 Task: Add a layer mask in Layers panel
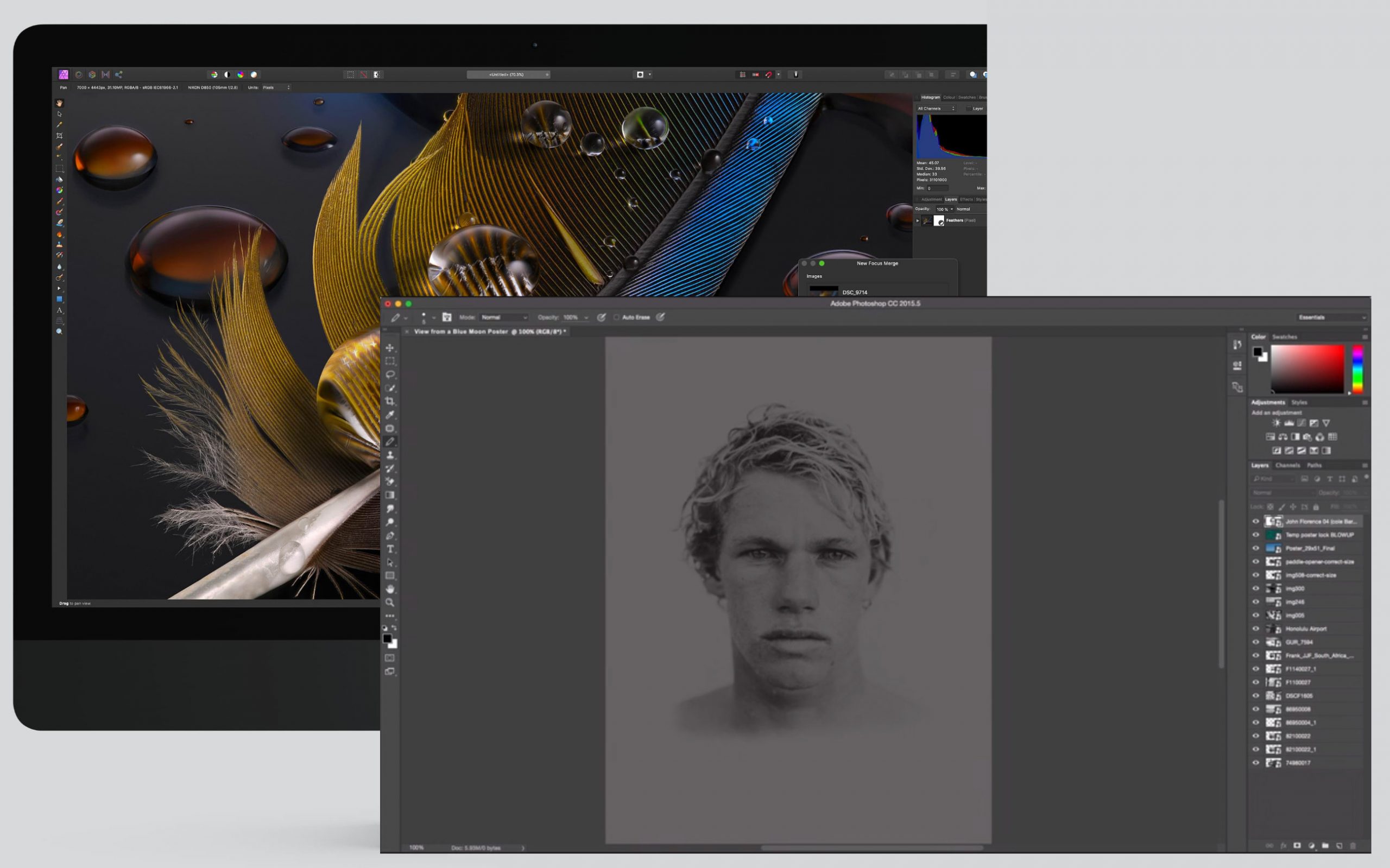(1297, 846)
